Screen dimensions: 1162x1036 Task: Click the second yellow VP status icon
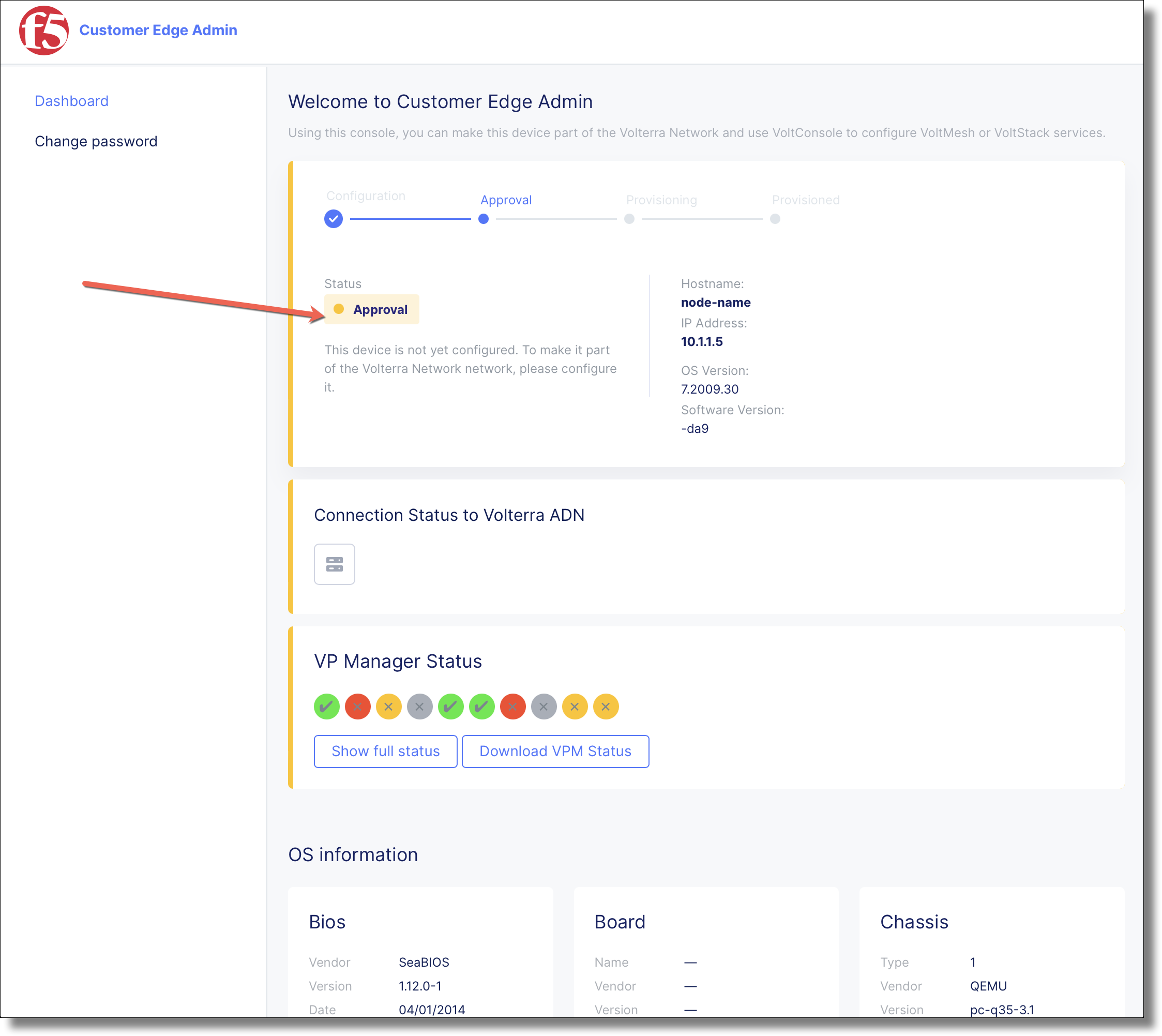tap(575, 707)
